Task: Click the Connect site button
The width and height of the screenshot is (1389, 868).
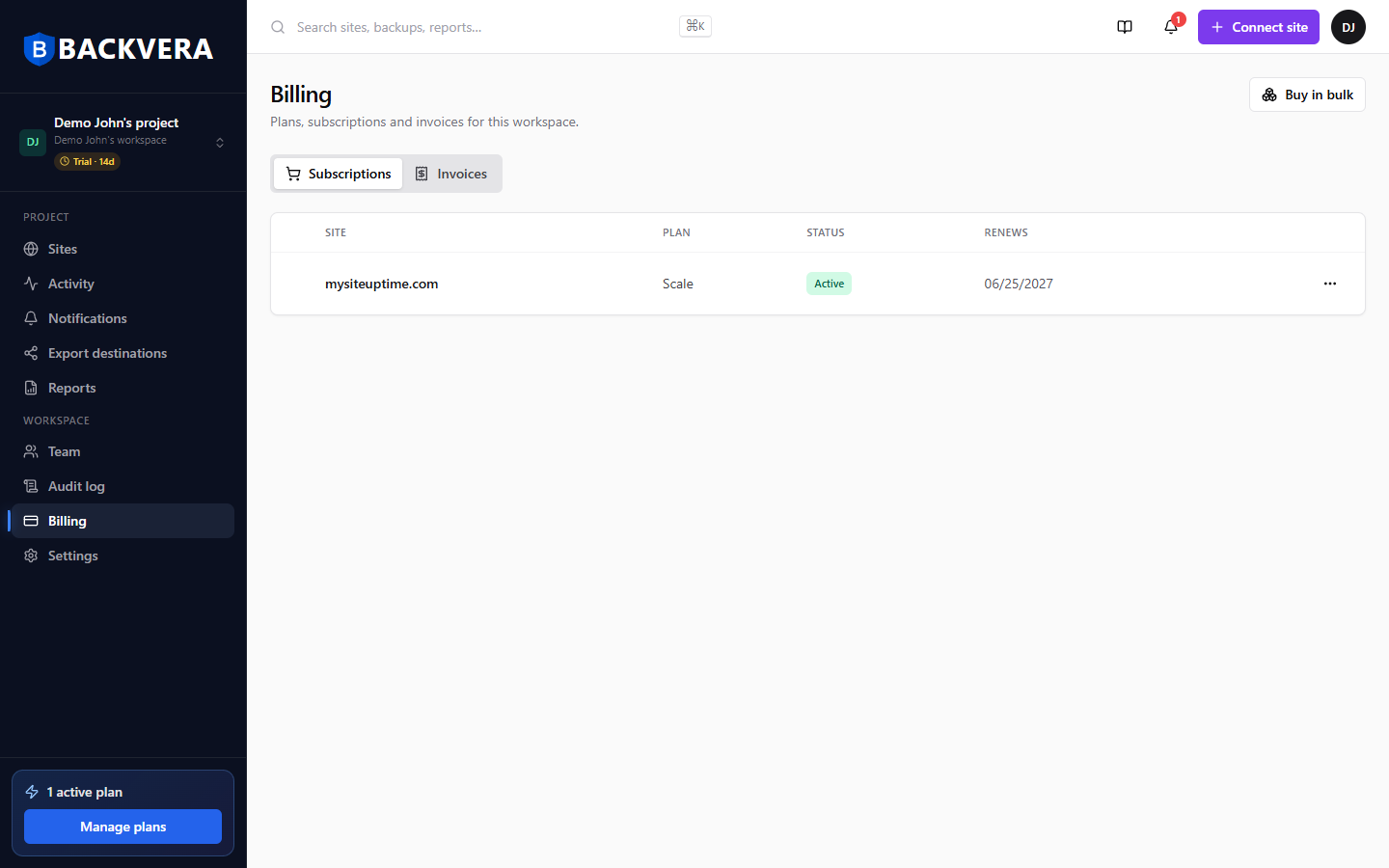Action: (x=1259, y=27)
